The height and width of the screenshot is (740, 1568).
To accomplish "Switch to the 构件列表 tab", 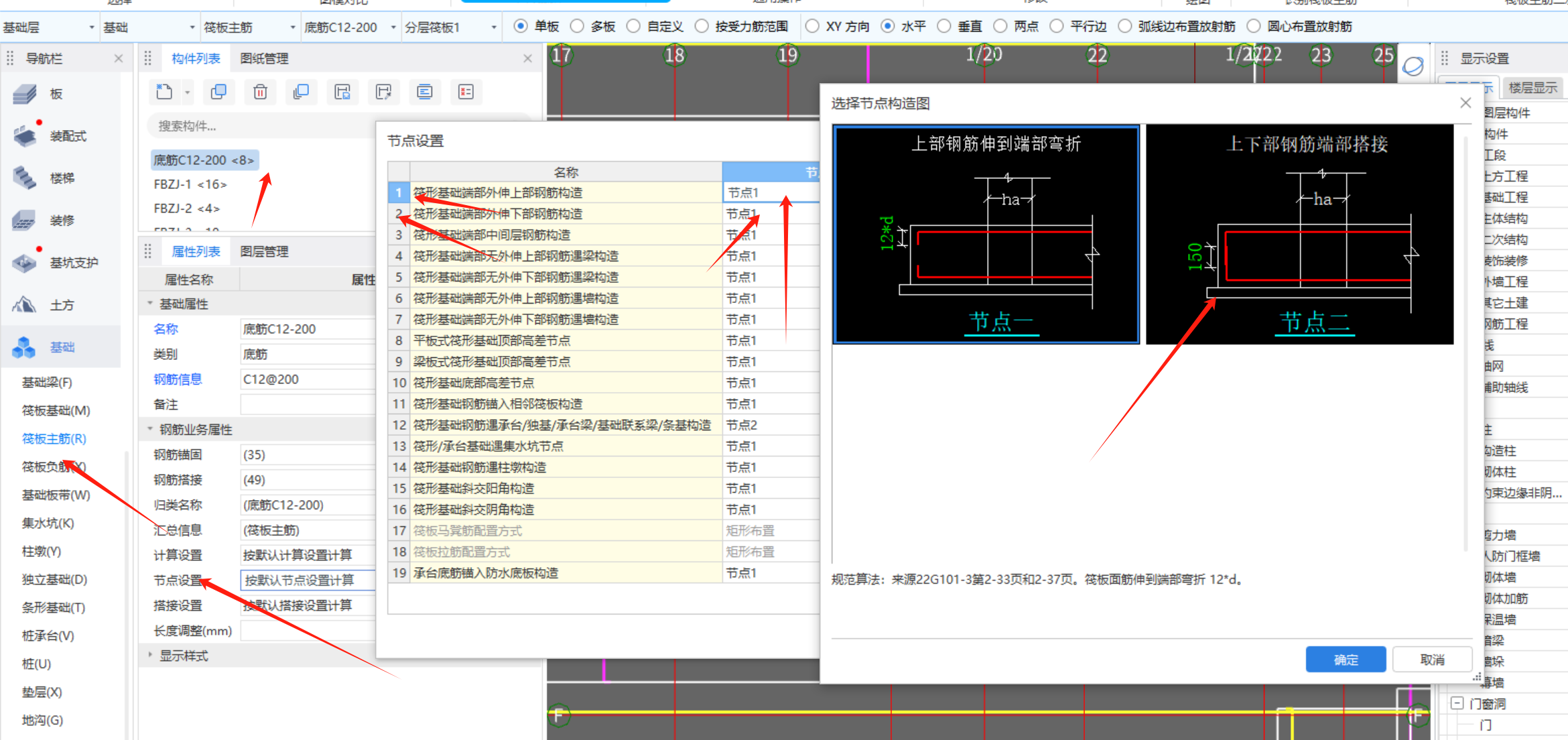I will (x=196, y=58).
